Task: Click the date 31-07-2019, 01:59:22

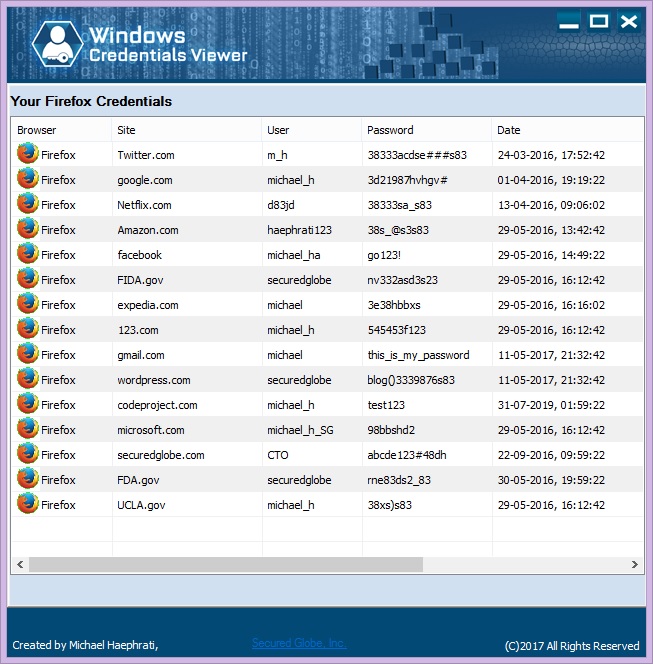Action: (551, 405)
